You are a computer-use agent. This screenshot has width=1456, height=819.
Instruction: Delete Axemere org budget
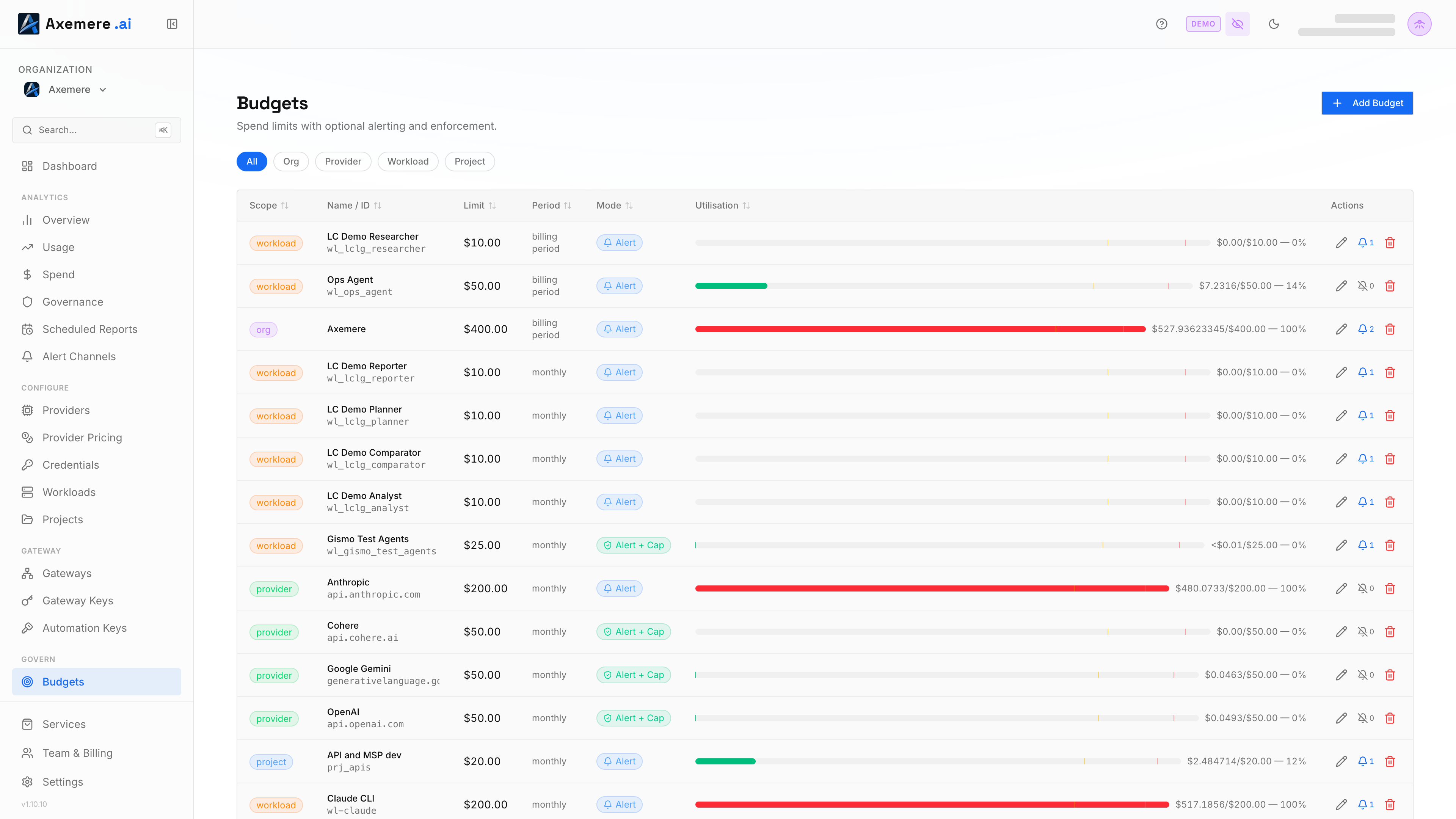pyautogui.click(x=1390, y=329)
